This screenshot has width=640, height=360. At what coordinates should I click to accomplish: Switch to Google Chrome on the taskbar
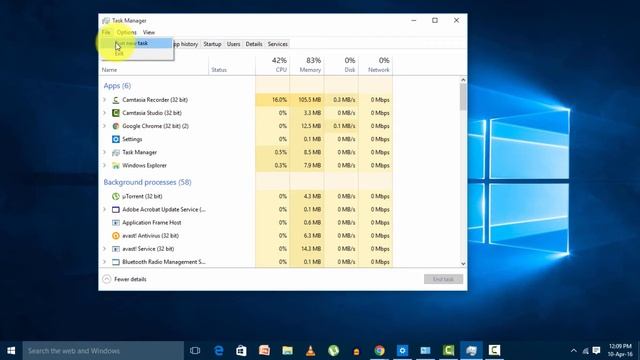click(380, 351)
